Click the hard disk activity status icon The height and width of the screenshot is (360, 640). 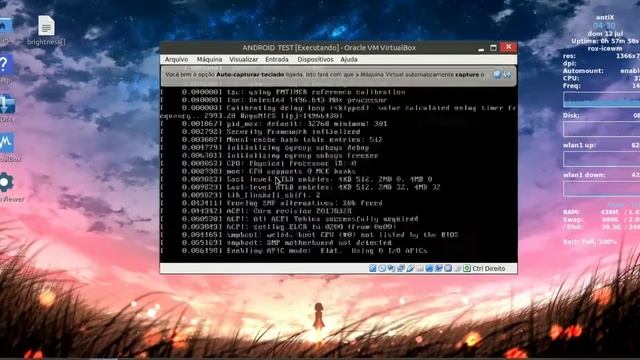point(373,268)
